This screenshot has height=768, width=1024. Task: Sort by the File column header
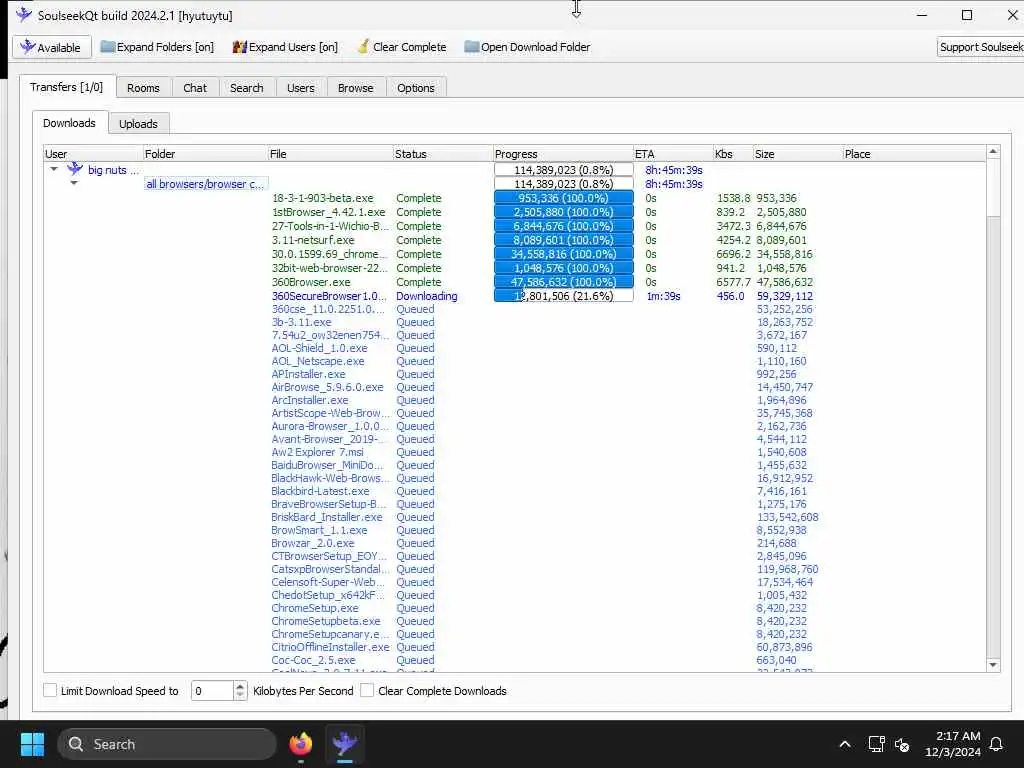tap(330, 153)
